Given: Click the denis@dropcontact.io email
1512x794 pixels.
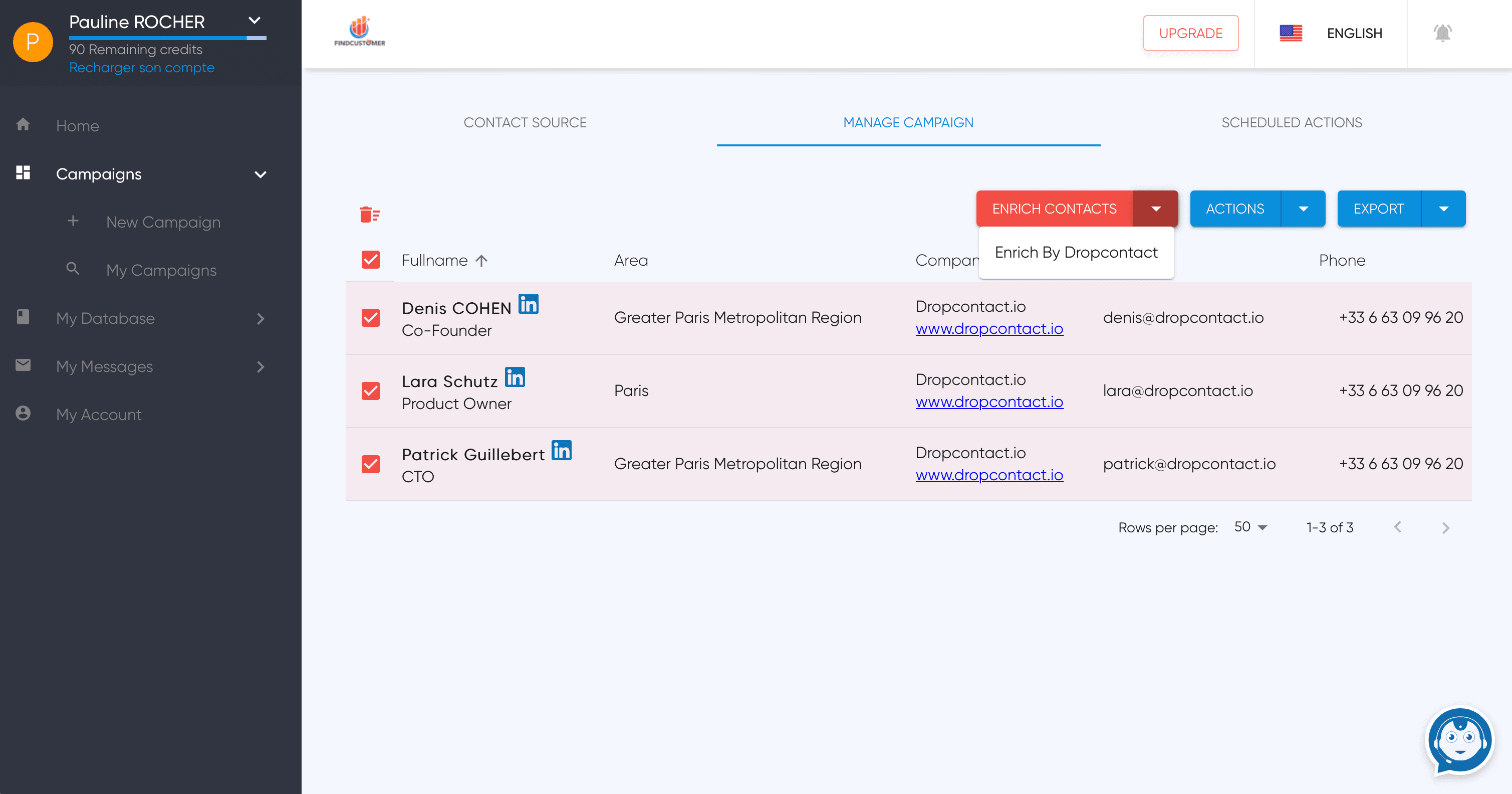Looking at the screenshot, I should 1183,318.
